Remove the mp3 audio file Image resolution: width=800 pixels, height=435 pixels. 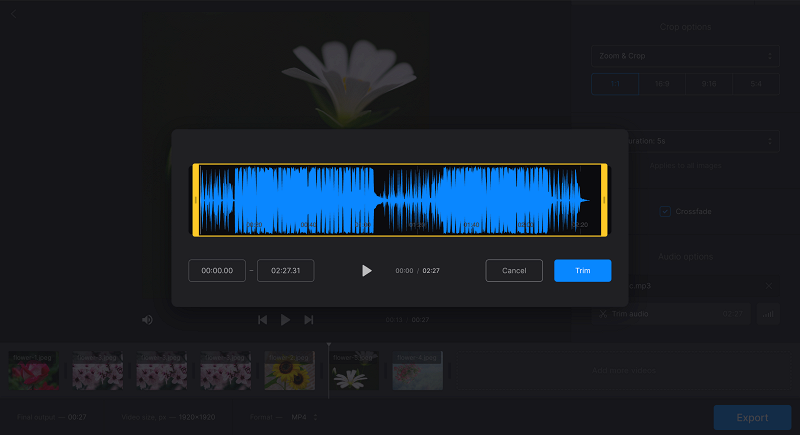pyautogui.click(x=768, y=286)
